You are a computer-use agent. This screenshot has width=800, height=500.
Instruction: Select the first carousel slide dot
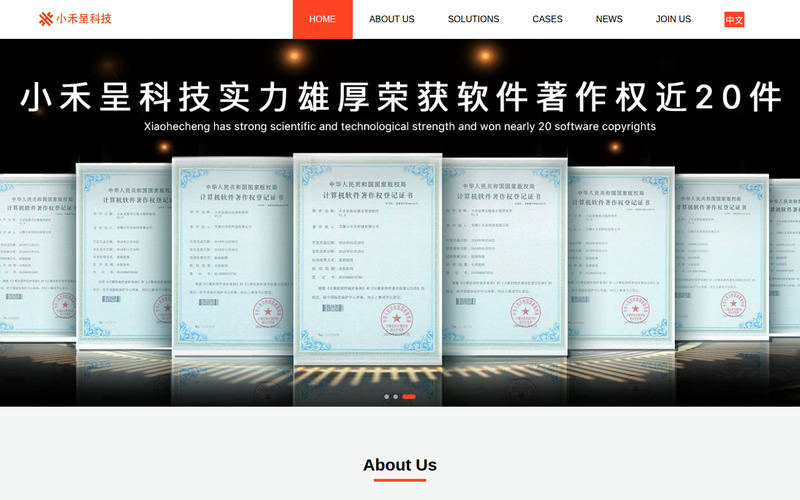click(386, 396)
